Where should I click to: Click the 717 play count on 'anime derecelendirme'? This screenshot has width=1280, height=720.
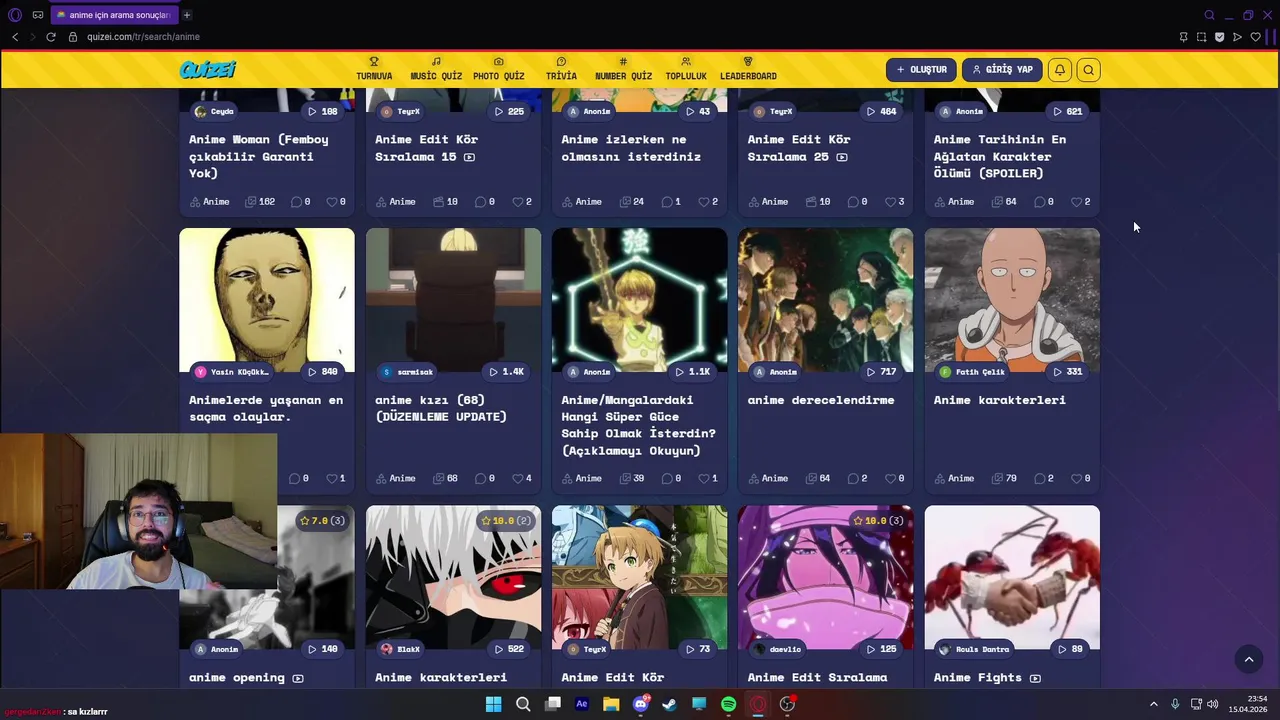pos(881,372)
